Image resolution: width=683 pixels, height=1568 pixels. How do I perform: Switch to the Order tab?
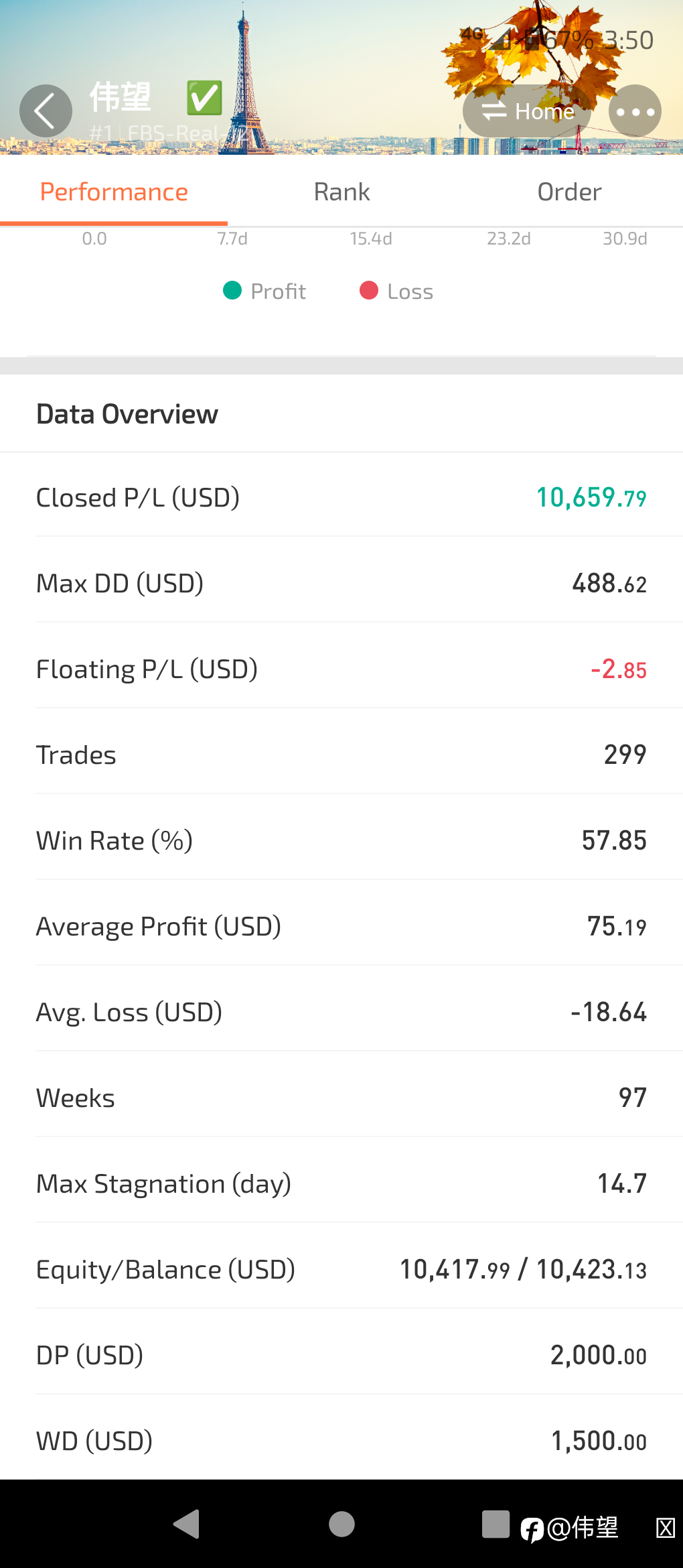tap(569, 192)
